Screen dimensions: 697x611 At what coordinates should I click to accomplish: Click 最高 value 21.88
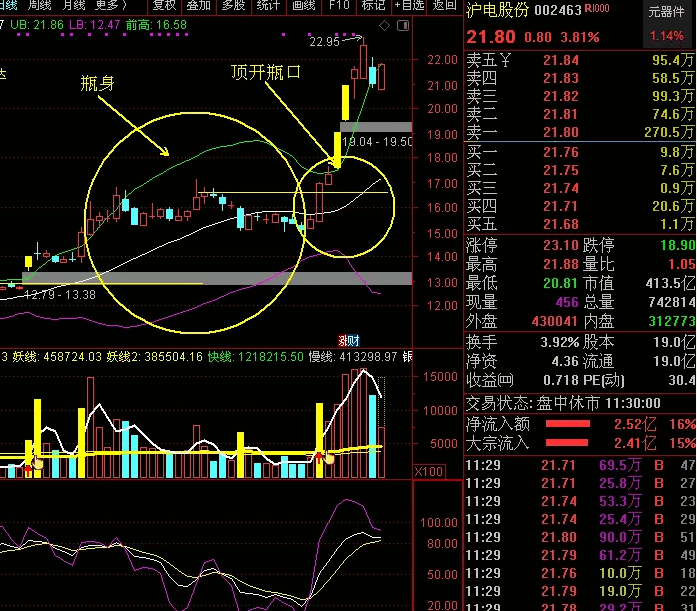coord(561,264)
